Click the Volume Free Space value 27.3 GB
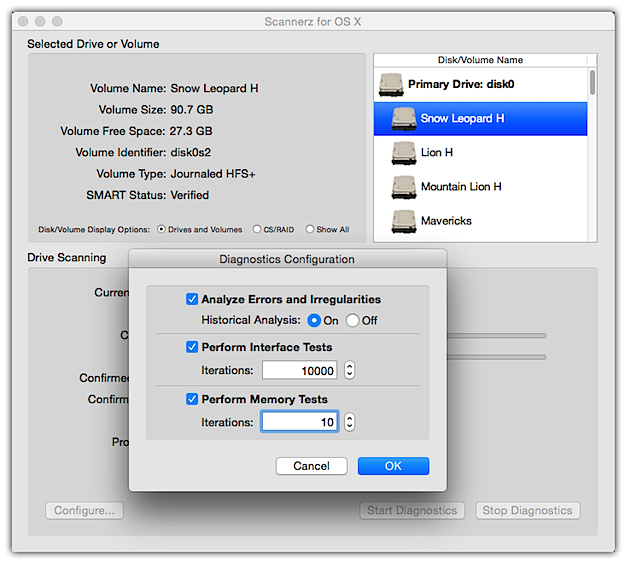Screen dimensions: 625x563 click(x=191, y=131)
